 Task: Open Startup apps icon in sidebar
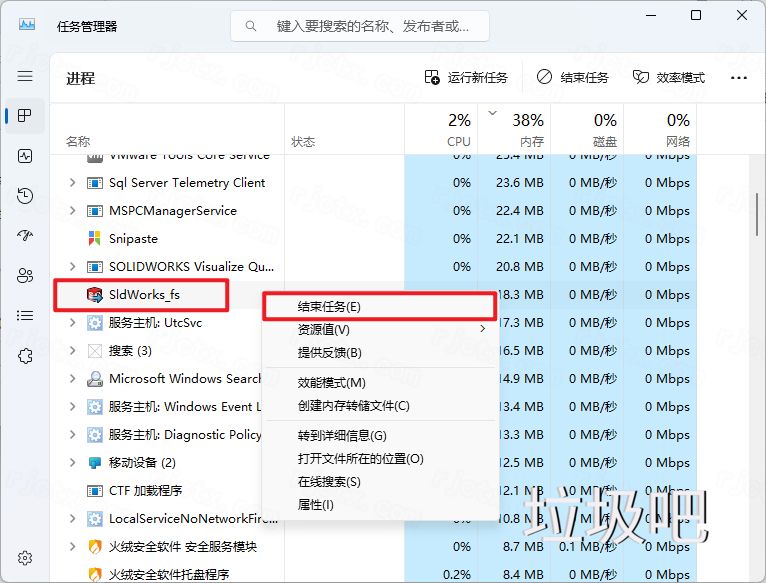[25, 236]
